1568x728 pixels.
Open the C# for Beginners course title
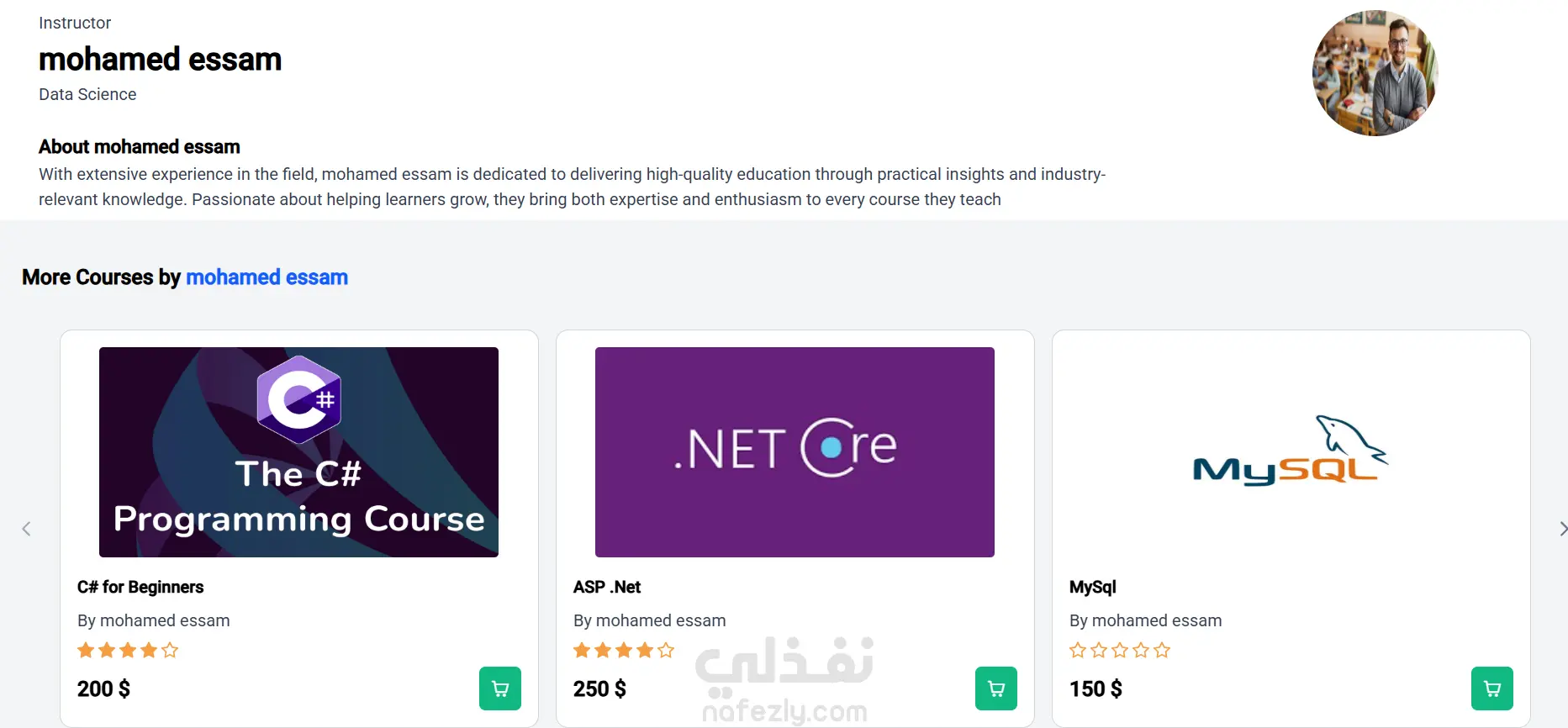pyautogui.click(x=140, y=587)
